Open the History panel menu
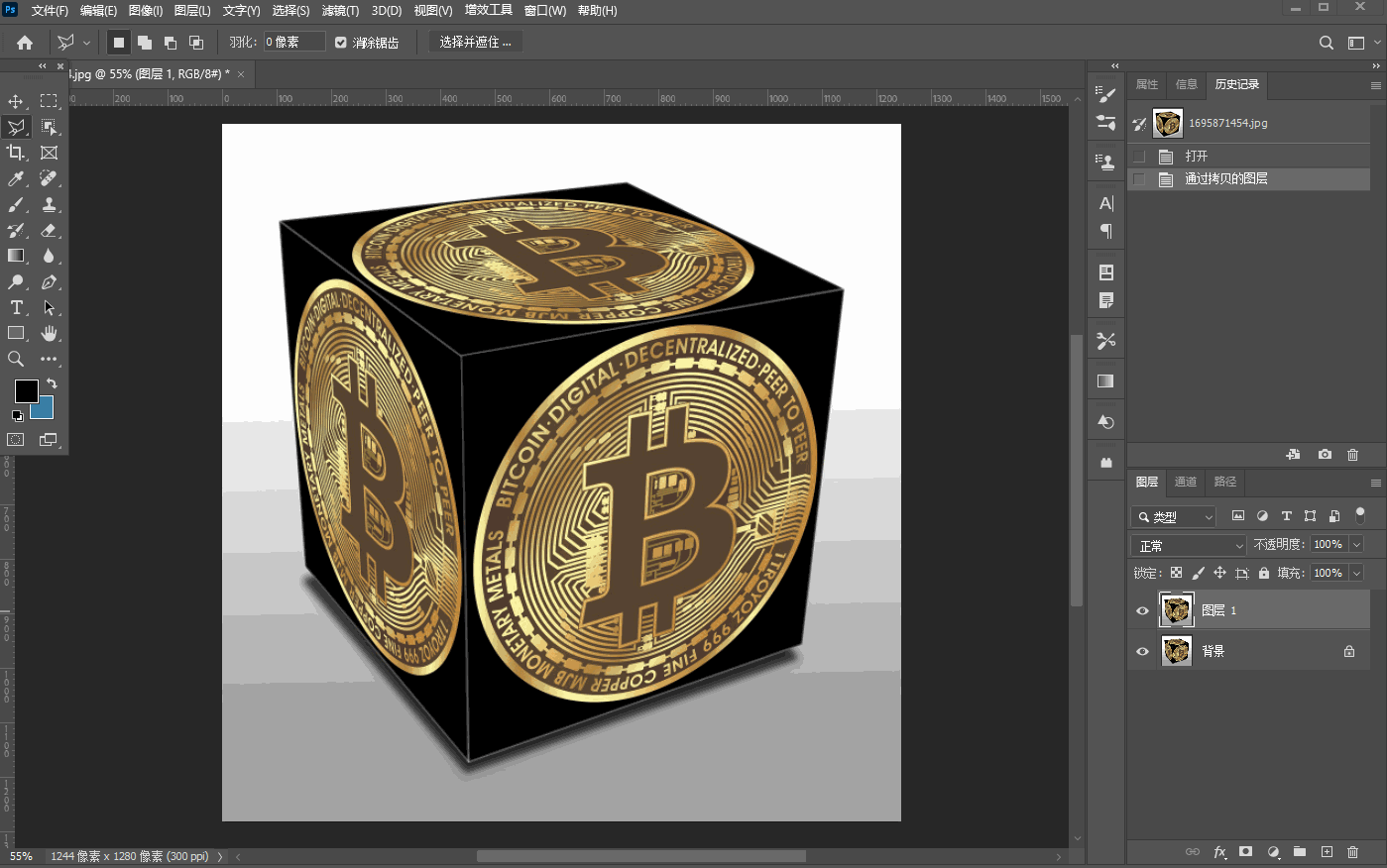 (1375, 85)
